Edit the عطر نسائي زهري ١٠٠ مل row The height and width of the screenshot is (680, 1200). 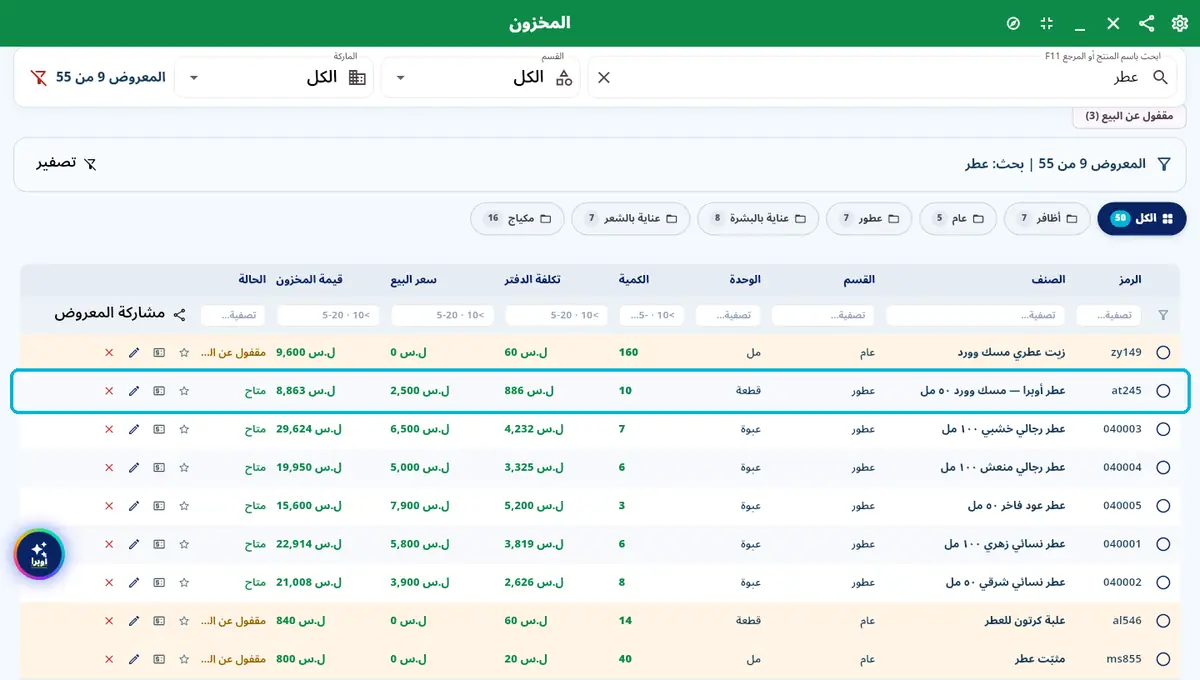pos(134,544)
